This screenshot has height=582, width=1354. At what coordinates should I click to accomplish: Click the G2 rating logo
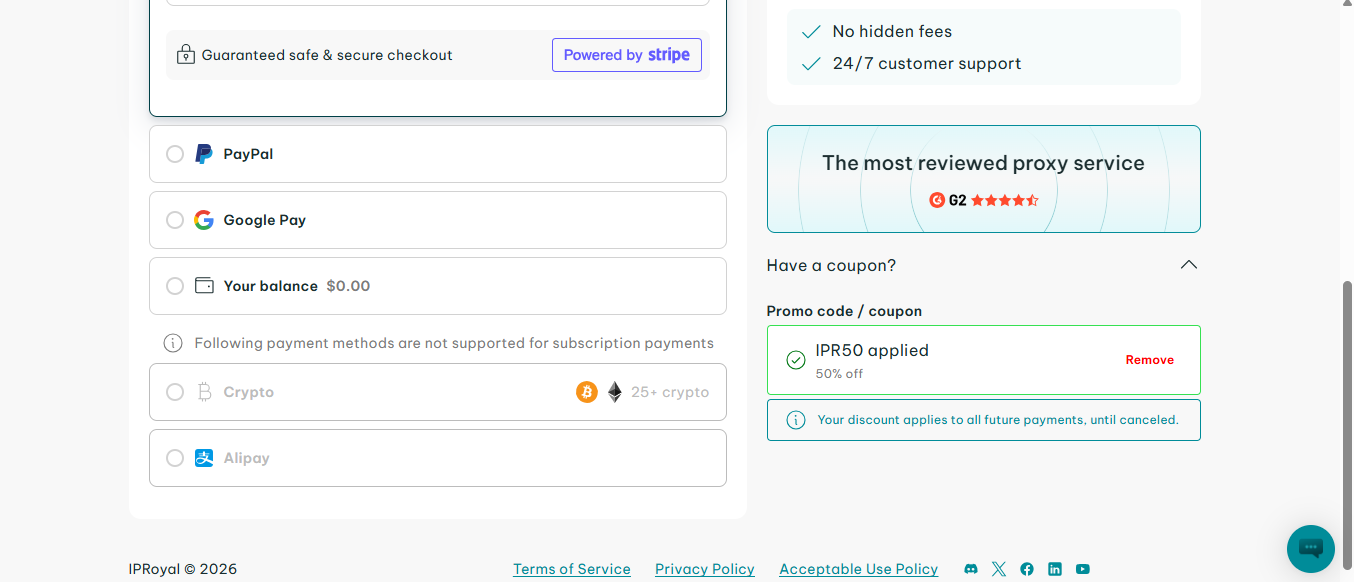coord(947,200)
